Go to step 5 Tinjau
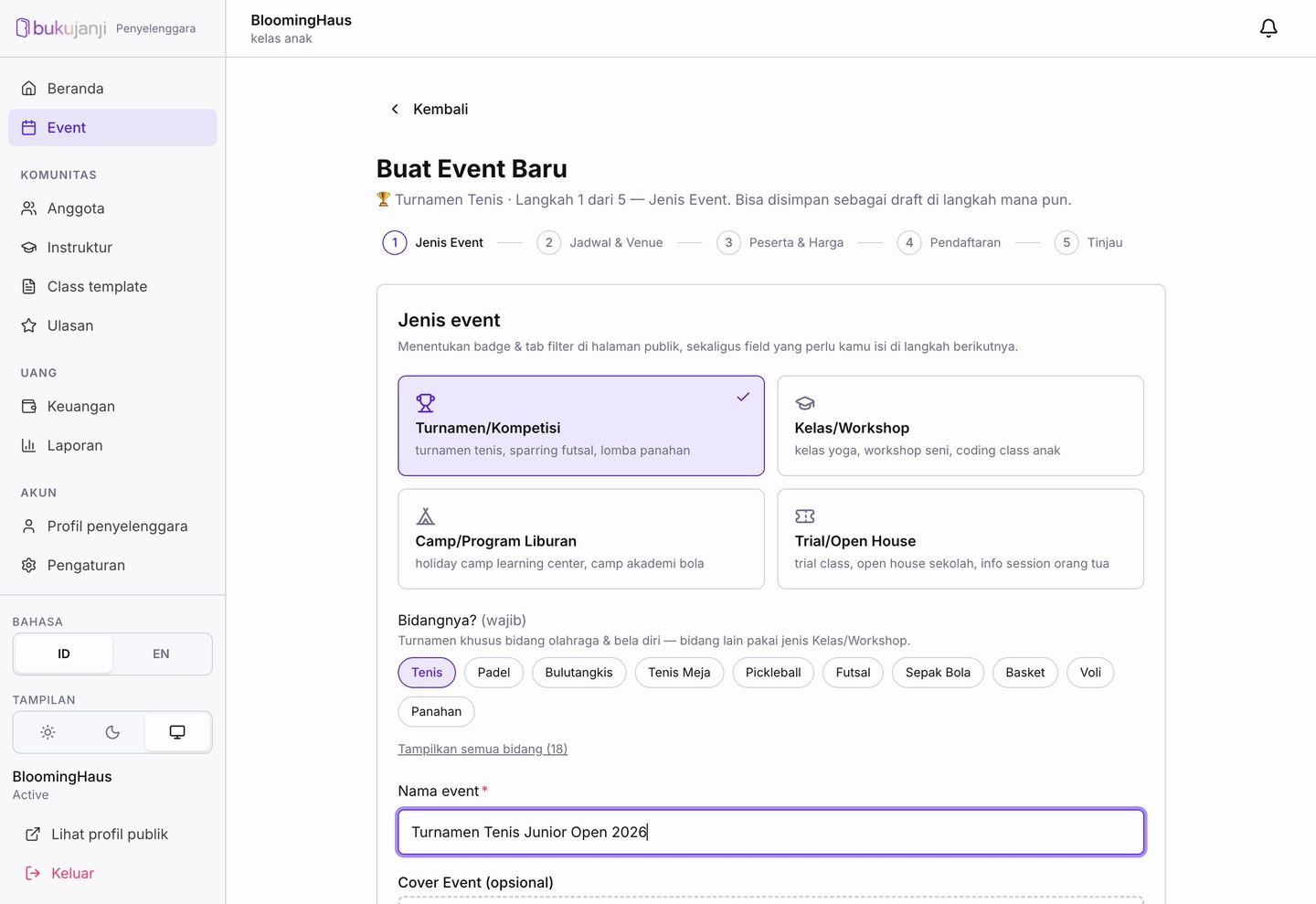The image size is (1316, 904). (x=1088, y=243)
